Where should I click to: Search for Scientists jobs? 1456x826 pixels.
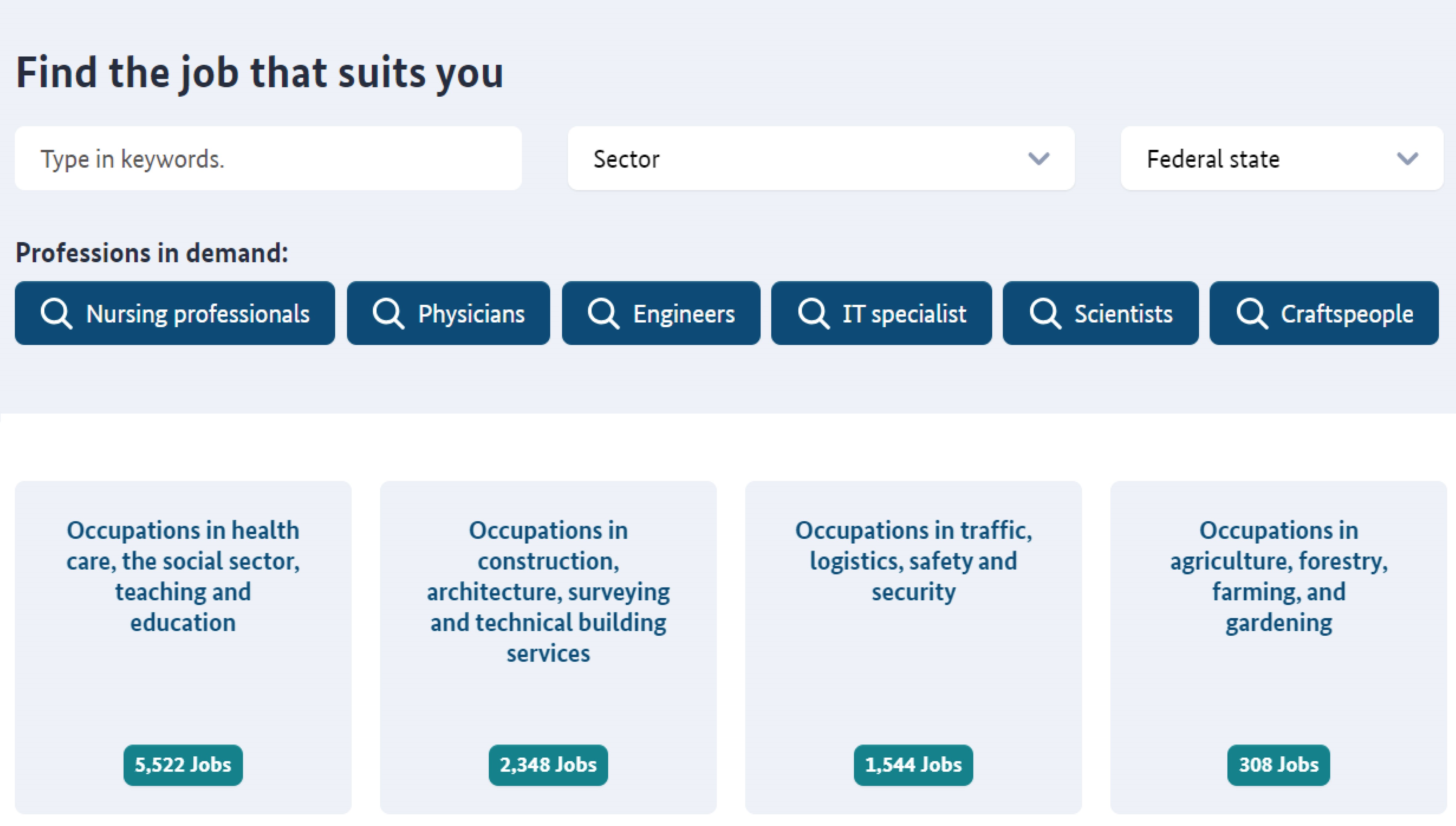click(x=1101, y=313)
